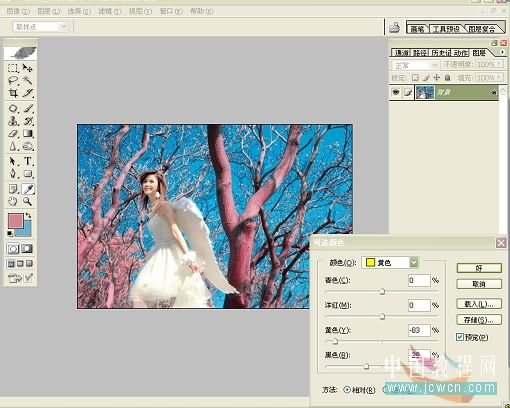Viewport: 510px width, 408px height.
Task: Open the 取样点 sample size dropdown
Action: pos(41,27)
